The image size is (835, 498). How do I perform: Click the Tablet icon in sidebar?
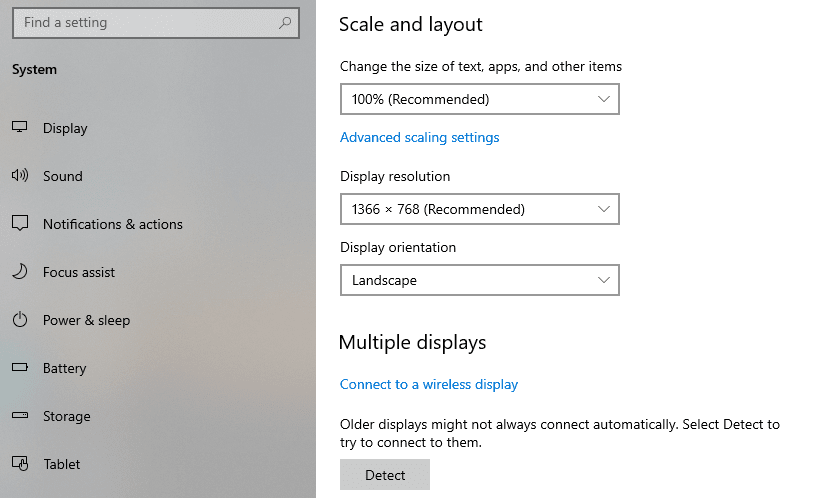(19, 464)
